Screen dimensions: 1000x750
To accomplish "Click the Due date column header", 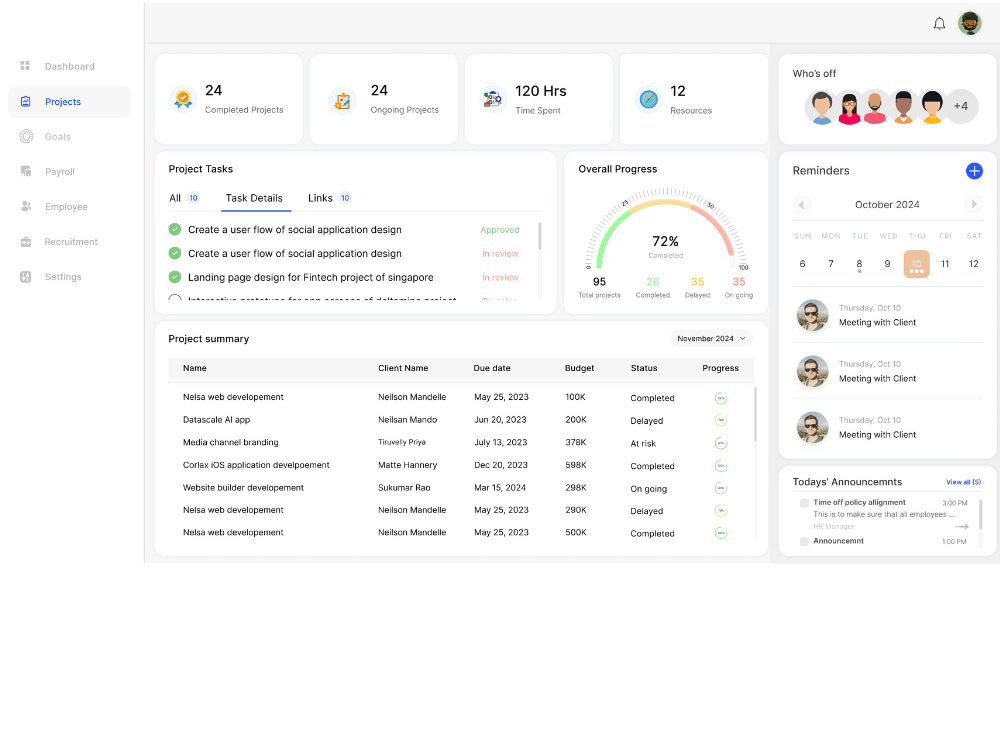I will [x=492, y=369].
